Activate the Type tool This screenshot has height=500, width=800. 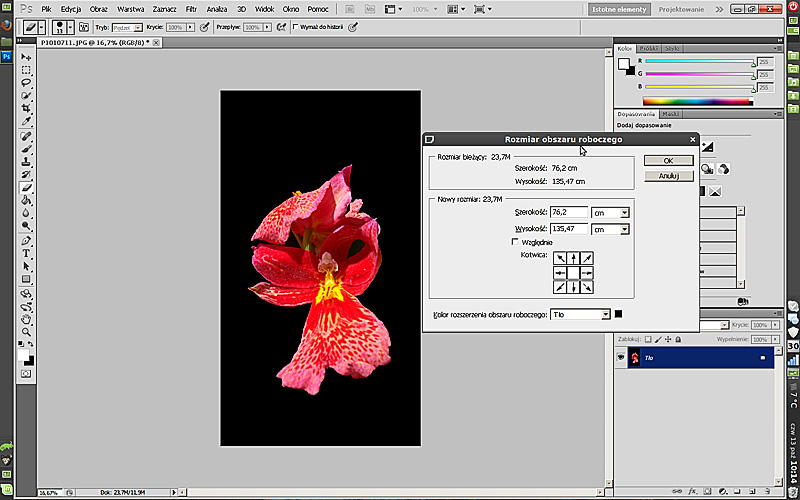point(27,253)
